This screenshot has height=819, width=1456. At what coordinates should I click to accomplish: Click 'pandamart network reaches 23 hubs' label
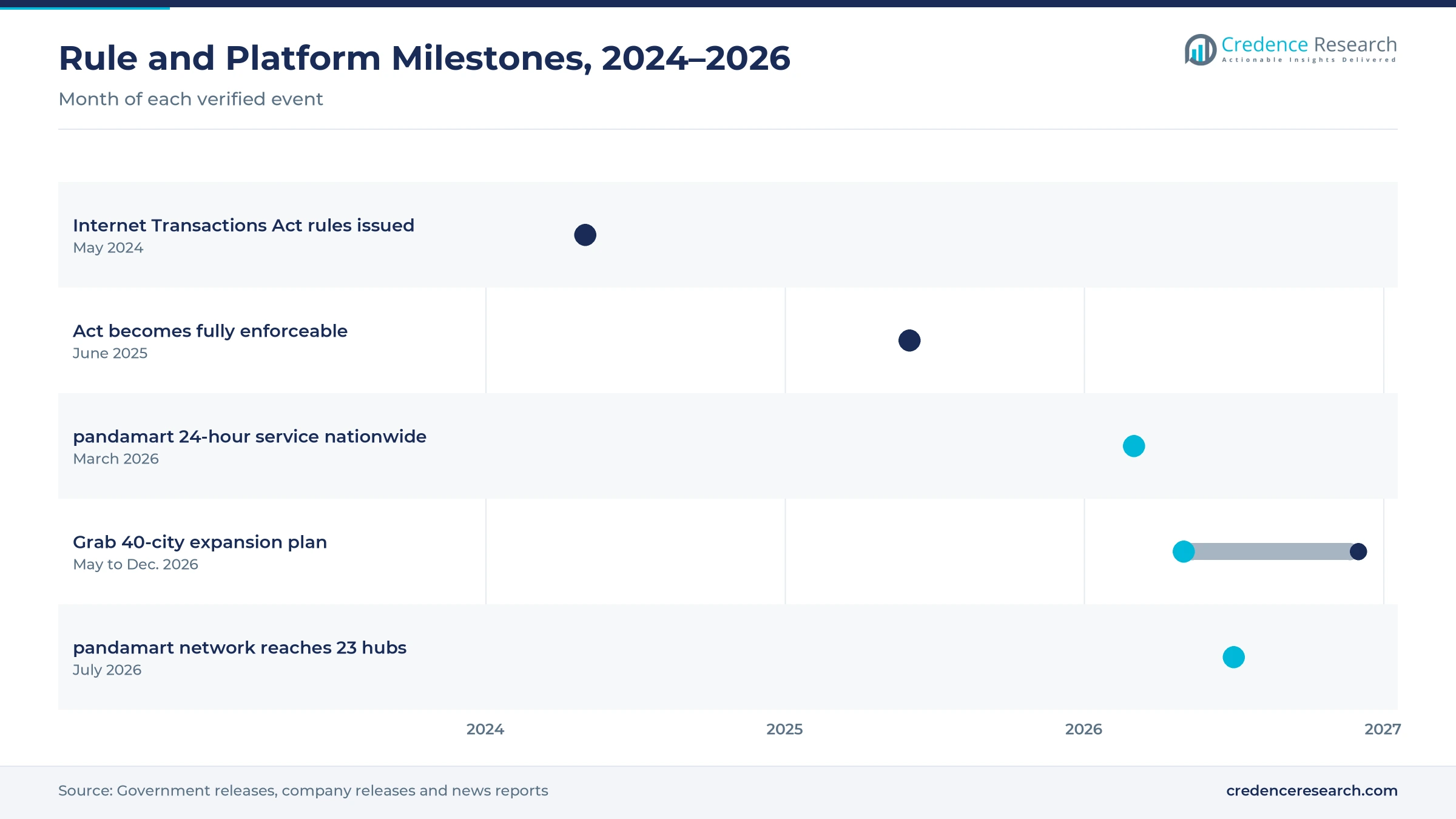point(240,647)
